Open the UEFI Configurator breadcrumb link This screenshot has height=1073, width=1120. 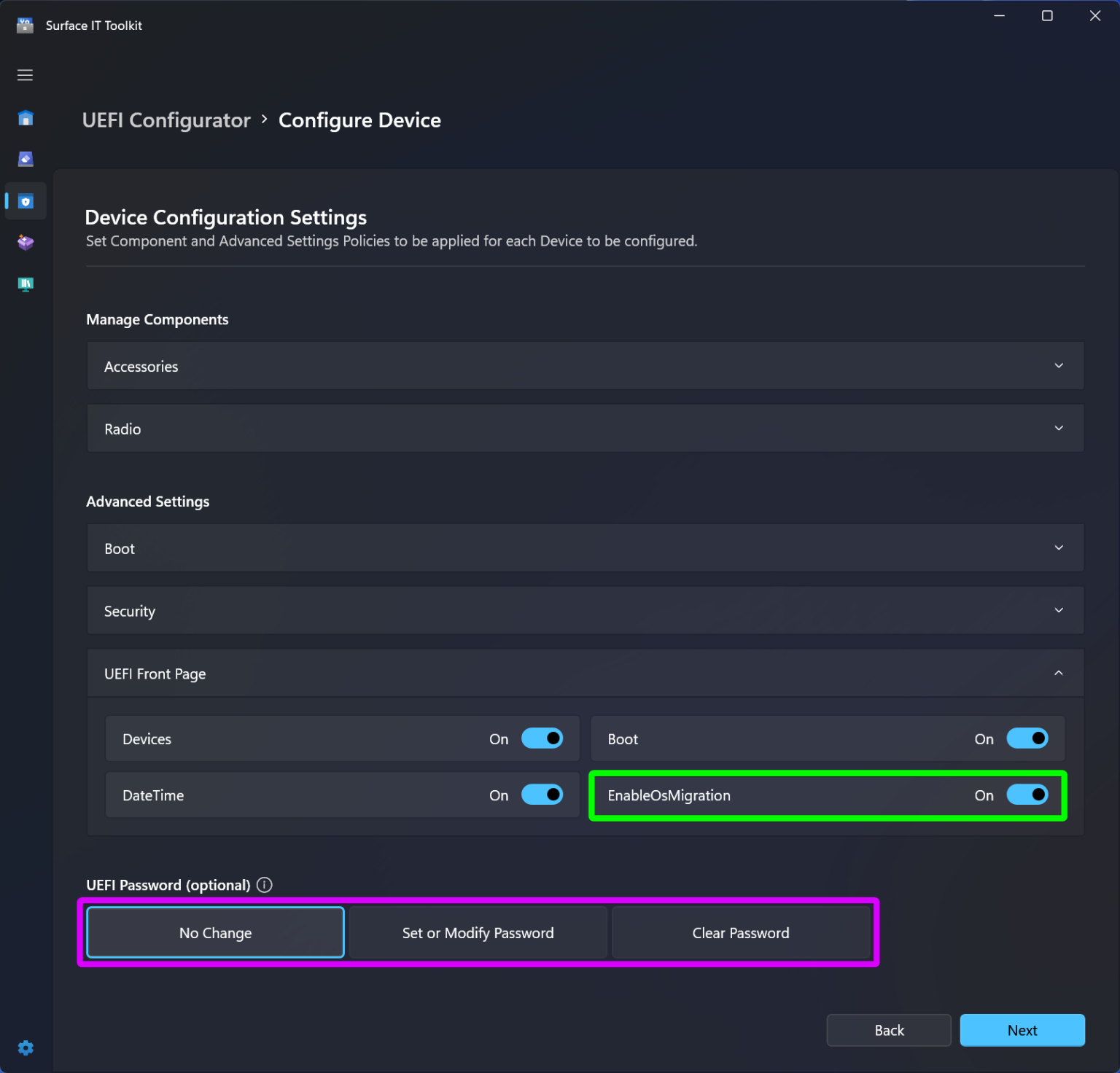tap(166, 120)
